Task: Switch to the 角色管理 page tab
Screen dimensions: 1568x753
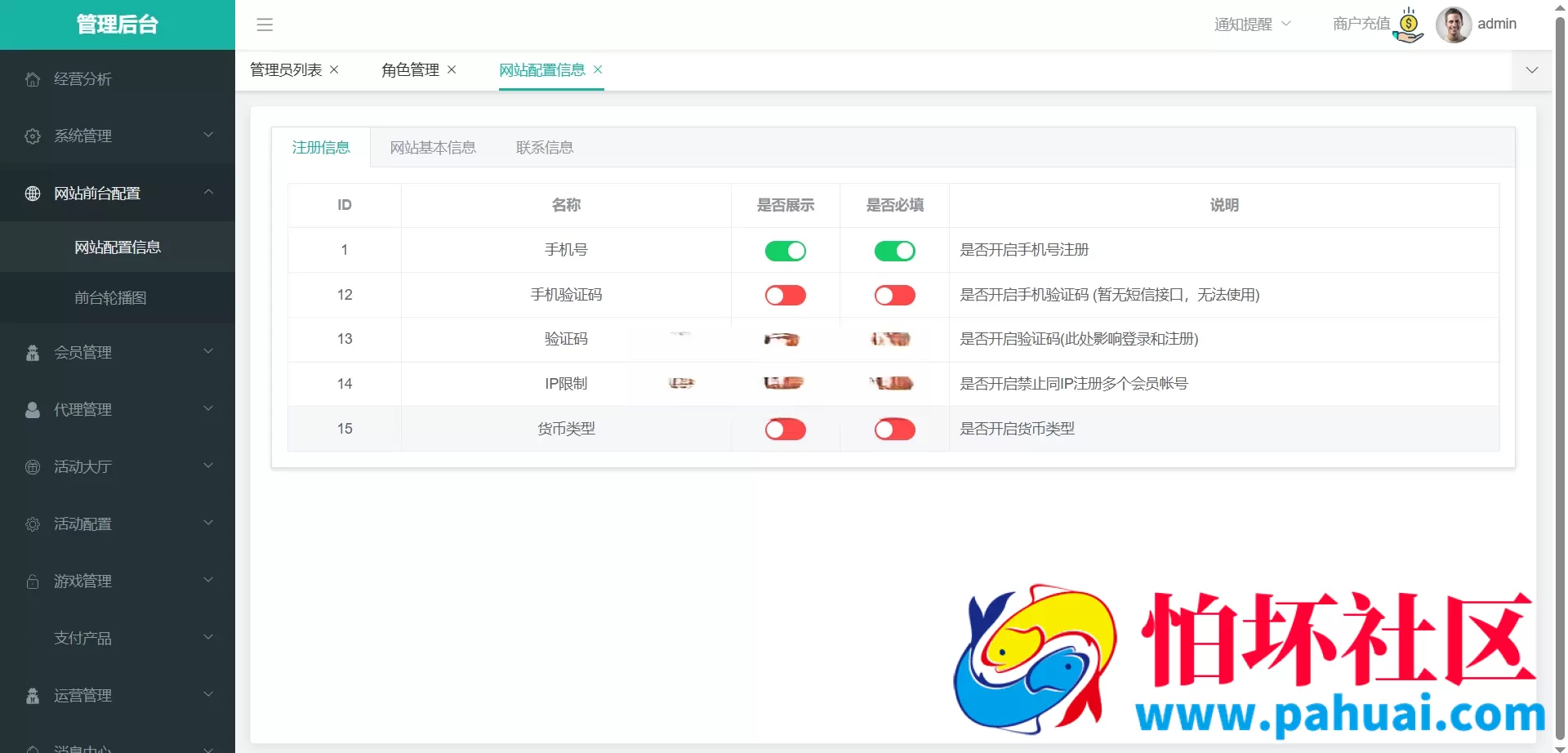Action: (x=410, y=70)
